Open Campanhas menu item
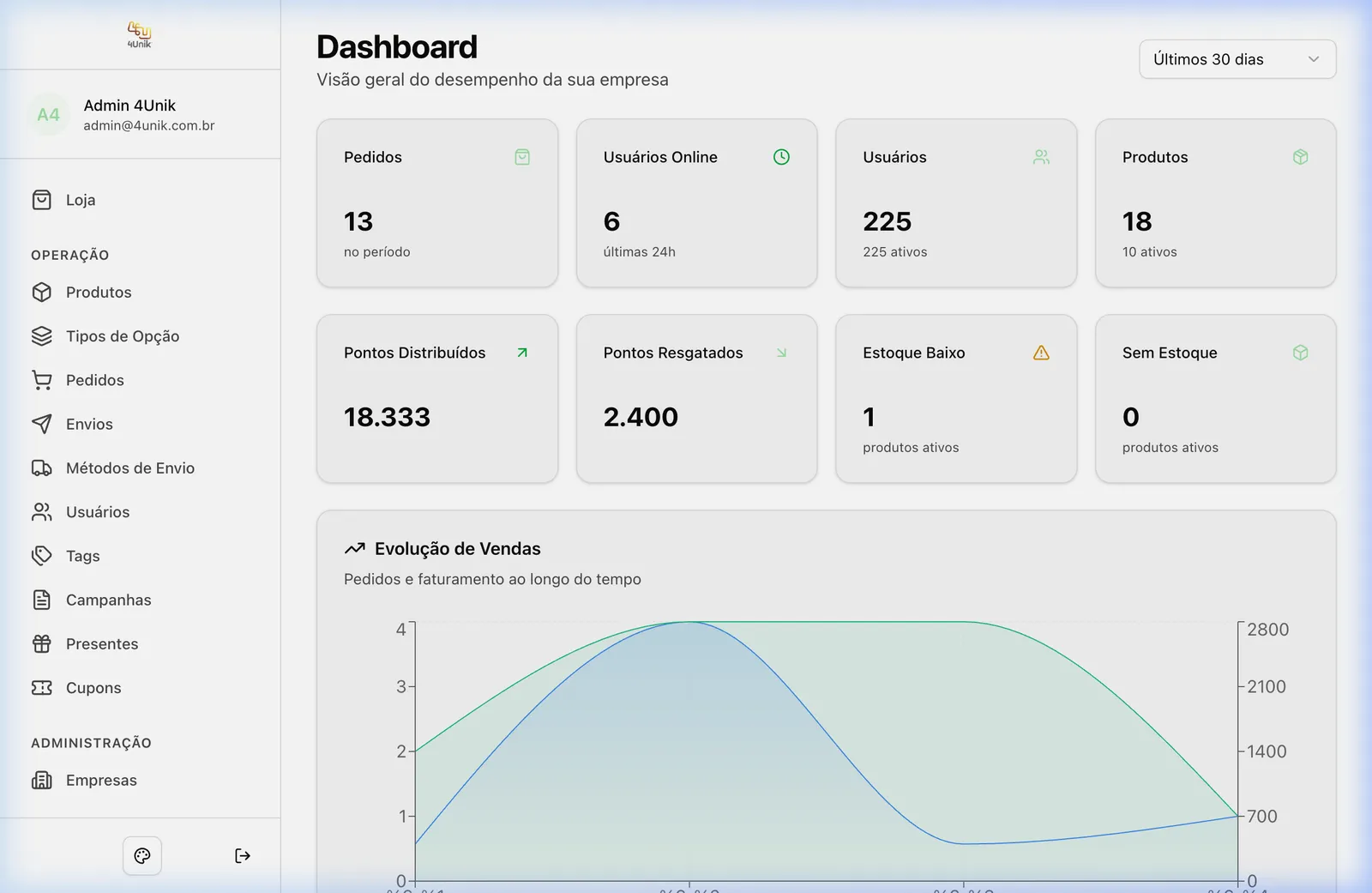Screen dimensions: 1372x893 [108, 600]
